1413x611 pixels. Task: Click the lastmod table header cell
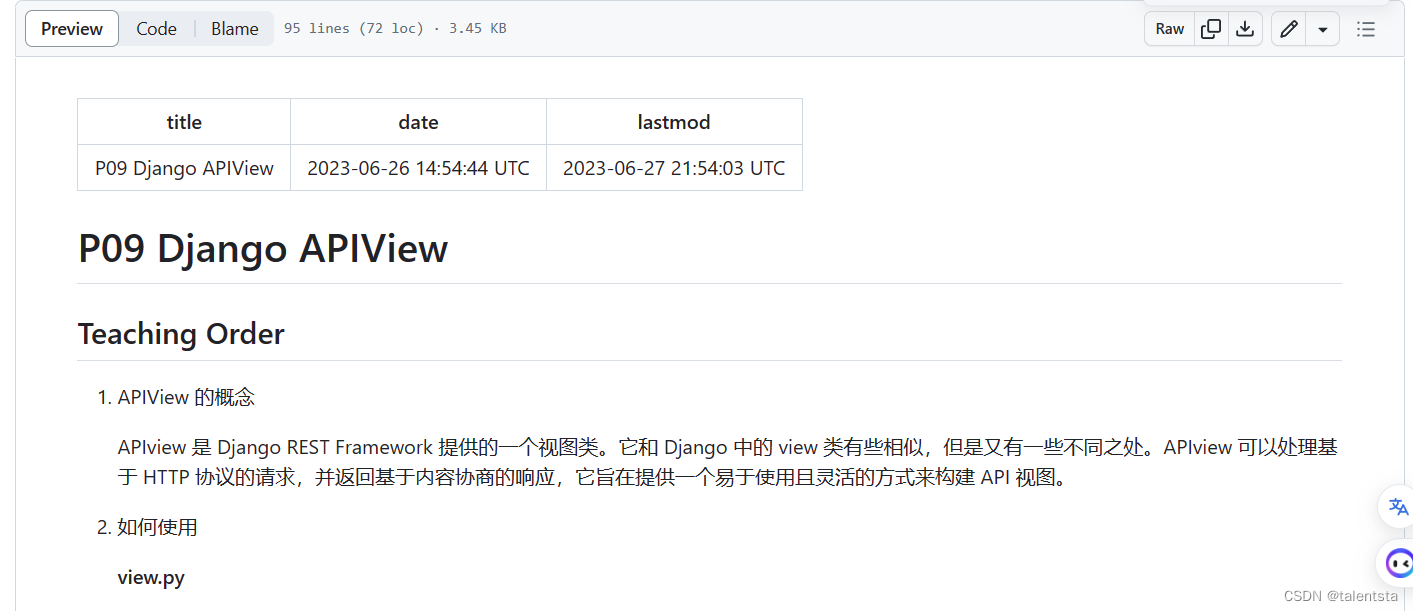(x=673, y=121)
